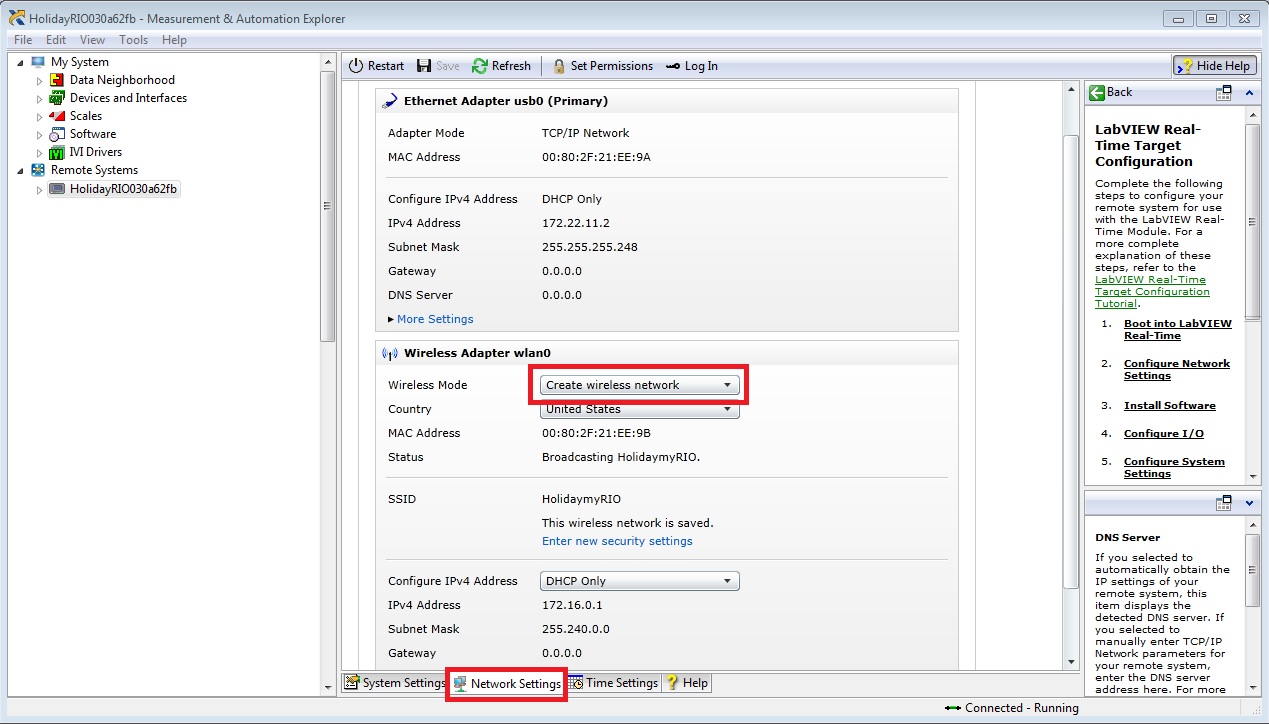Open the Edit menu
Screen dimensions: 1269x724
tap(56, 40)
